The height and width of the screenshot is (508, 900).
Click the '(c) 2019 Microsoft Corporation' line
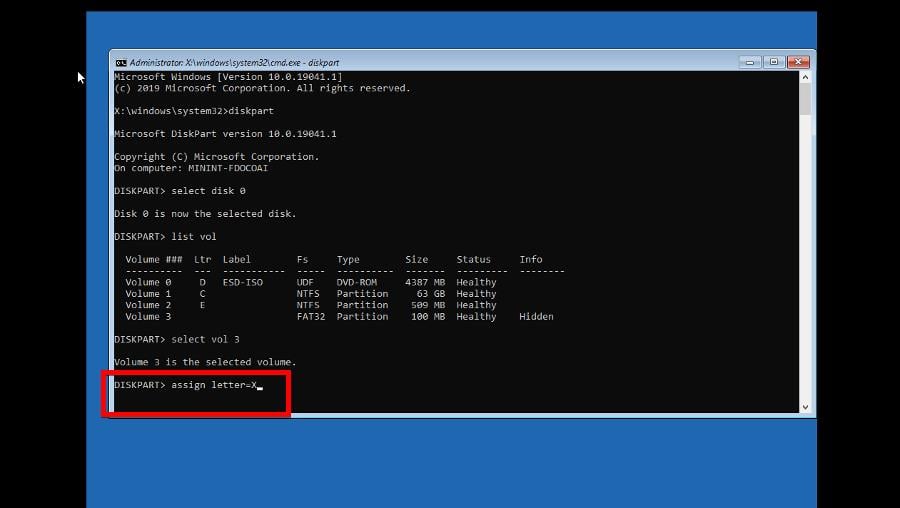[x=262, y=88]
